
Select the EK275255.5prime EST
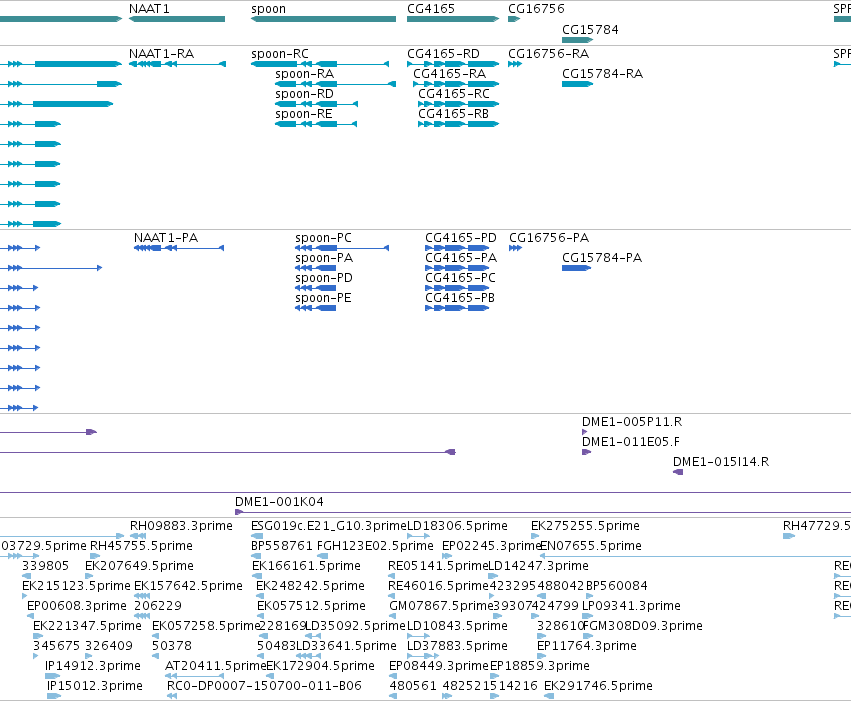point(535,536)
